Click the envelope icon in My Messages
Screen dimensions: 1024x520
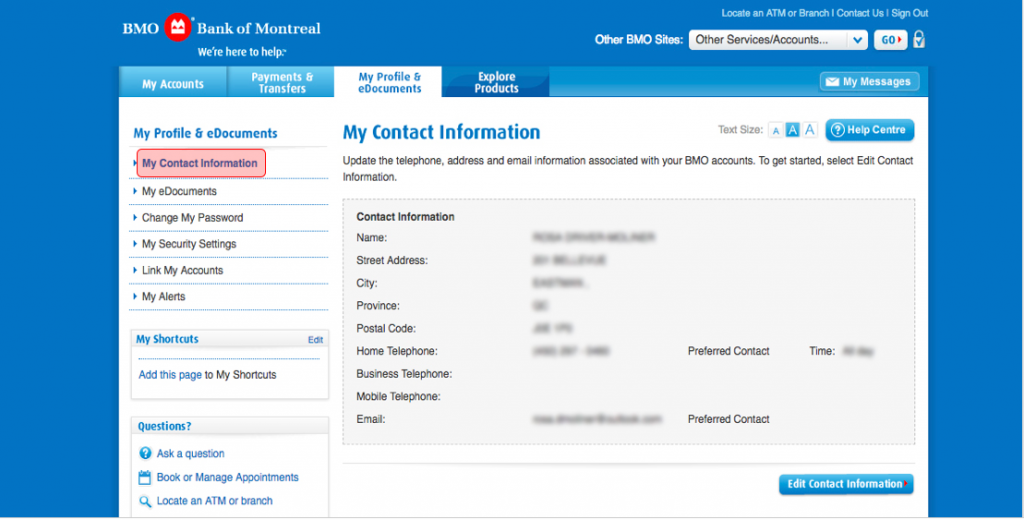pyautogui.click(x=832, y=82)
